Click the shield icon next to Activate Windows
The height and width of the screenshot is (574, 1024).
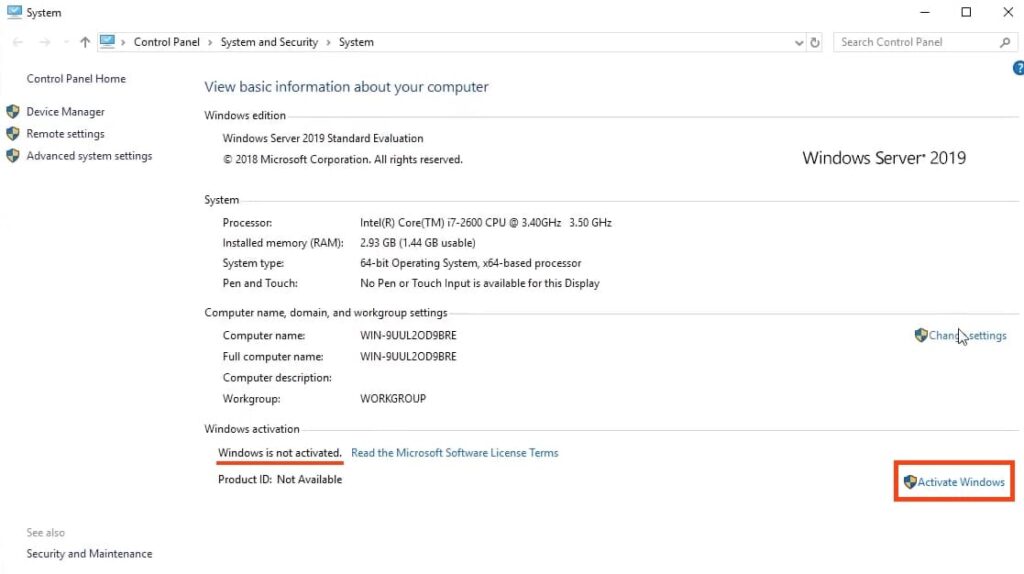pos(909,482)
